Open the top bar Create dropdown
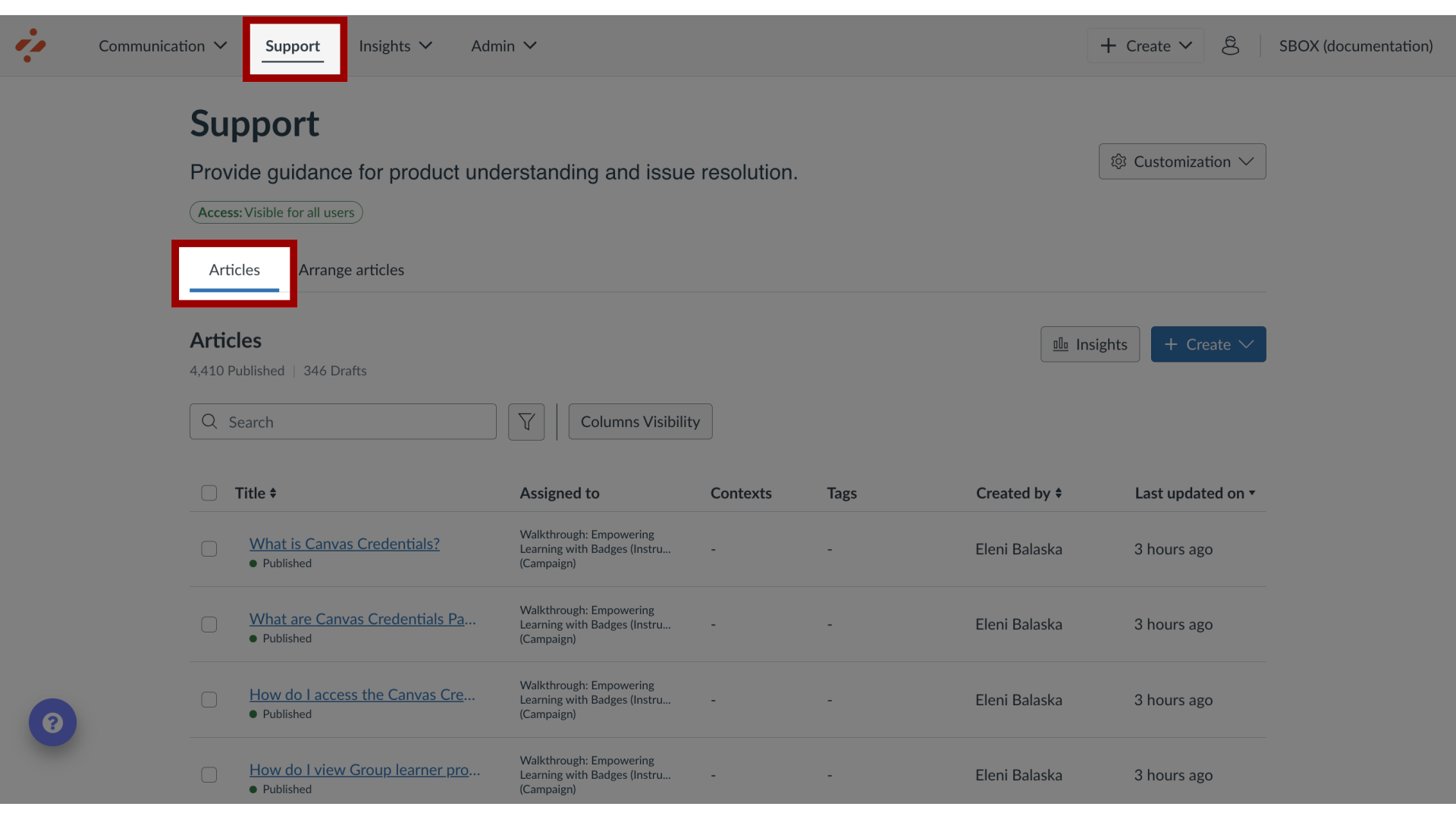This screenshot has width=1456, height=819. 1146,45
